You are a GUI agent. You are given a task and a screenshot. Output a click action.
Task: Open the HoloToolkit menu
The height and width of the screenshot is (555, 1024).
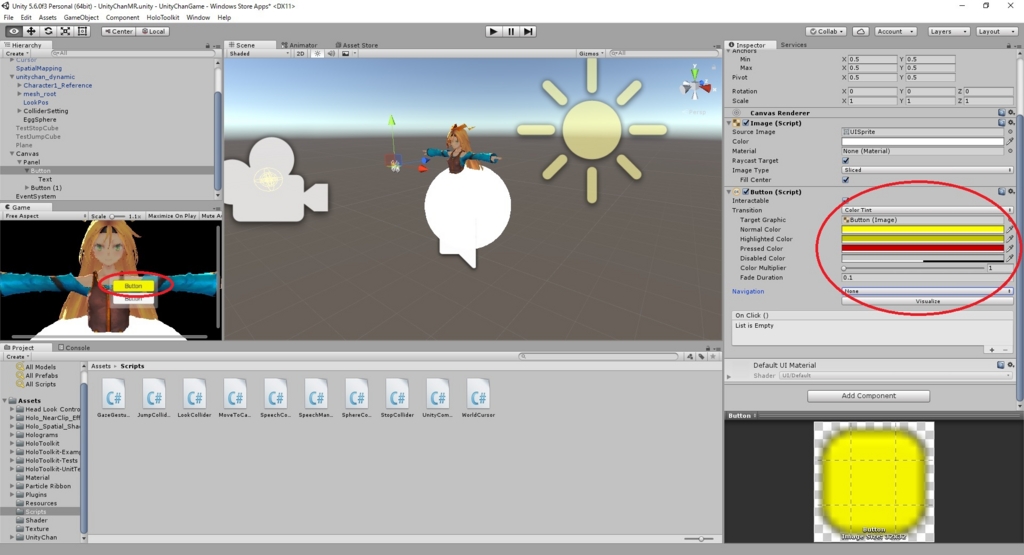163,18
